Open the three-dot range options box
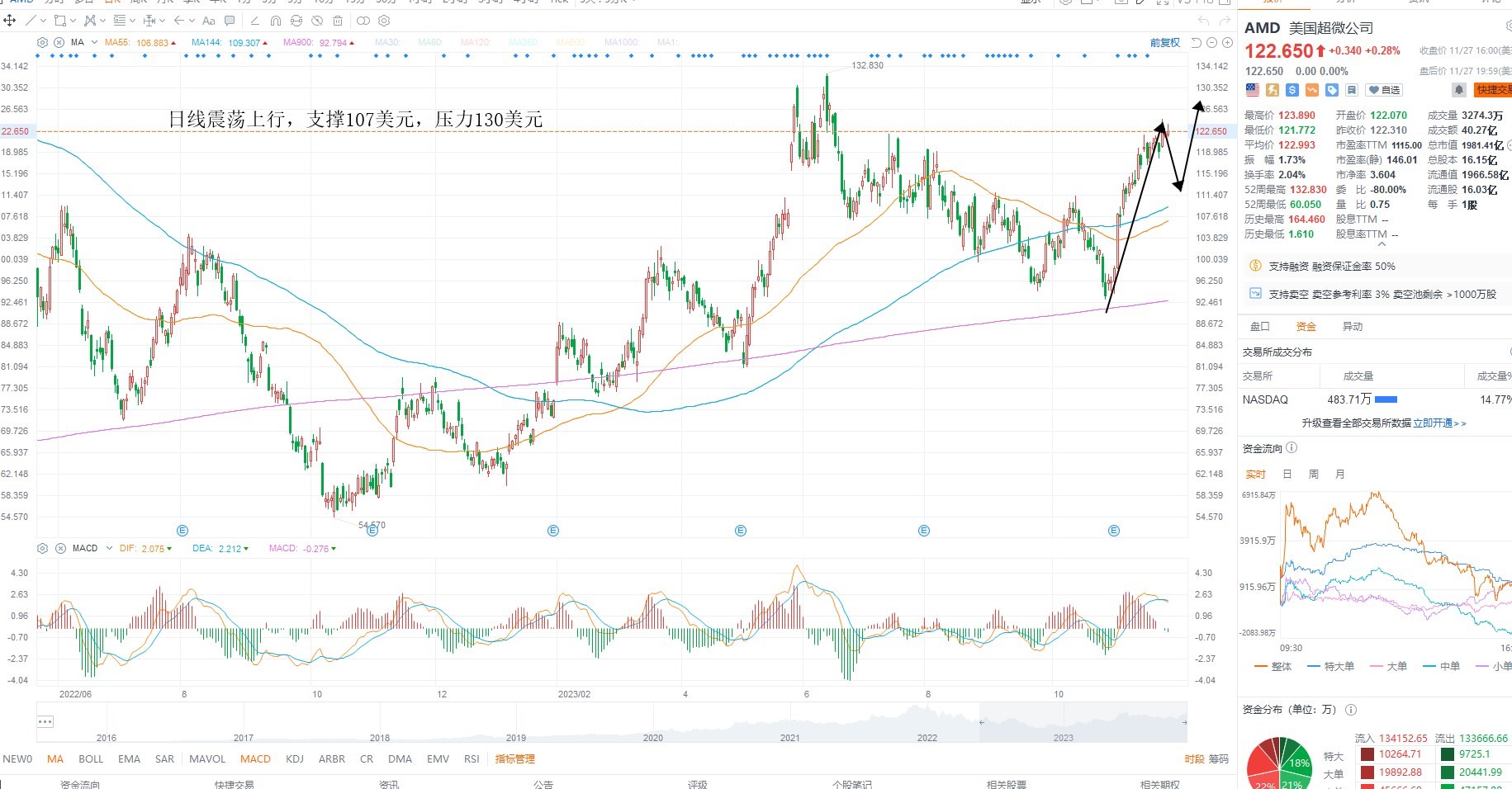This screenshot has width=1512, height=789. [x=45, y=721]
